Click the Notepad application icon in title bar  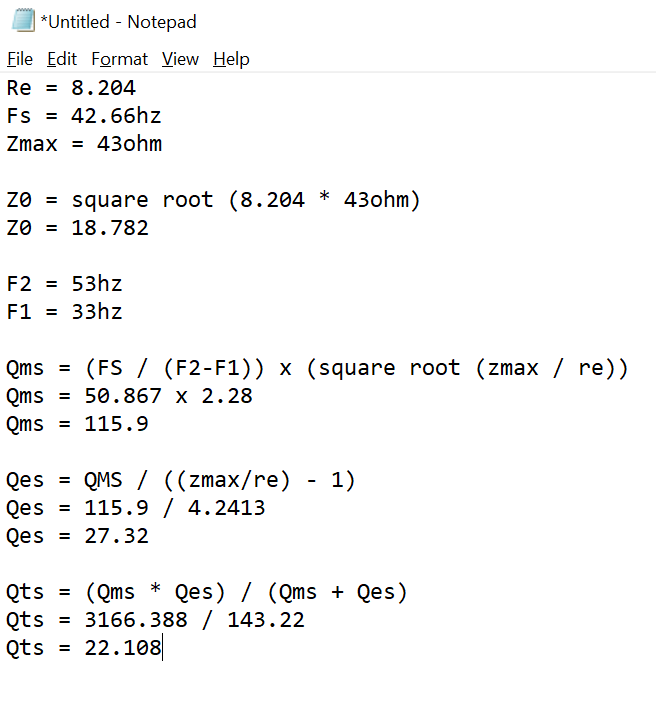pyautogui.click(x=23, y=20)
